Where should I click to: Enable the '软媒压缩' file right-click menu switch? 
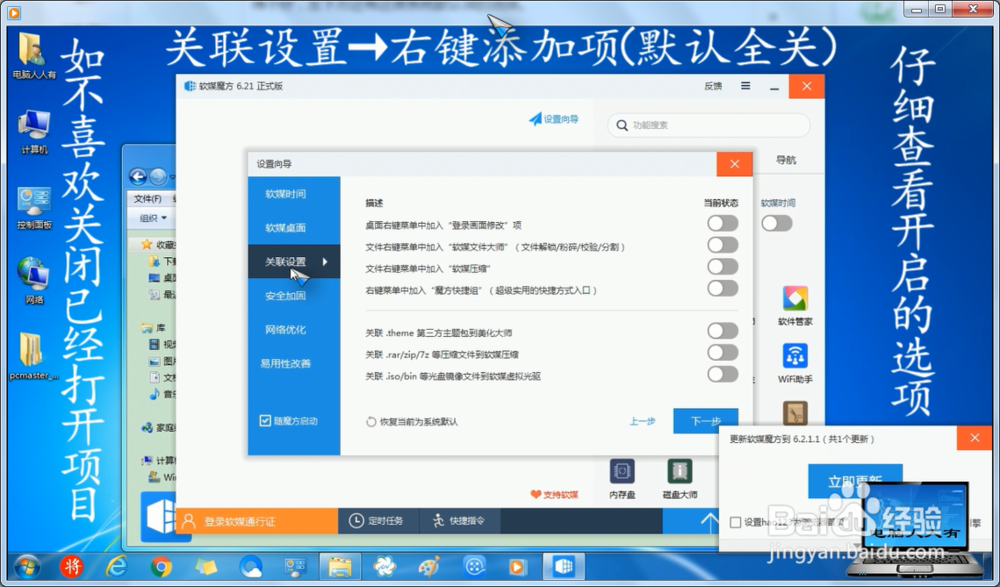point(723,267)
